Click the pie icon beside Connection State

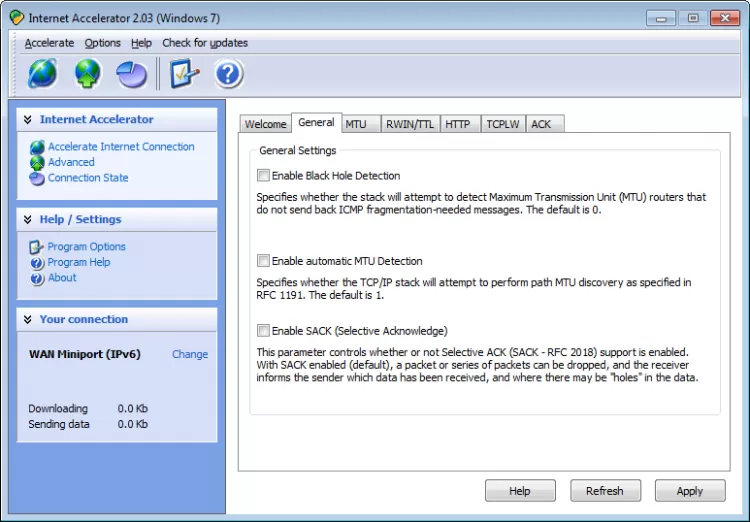37,178
